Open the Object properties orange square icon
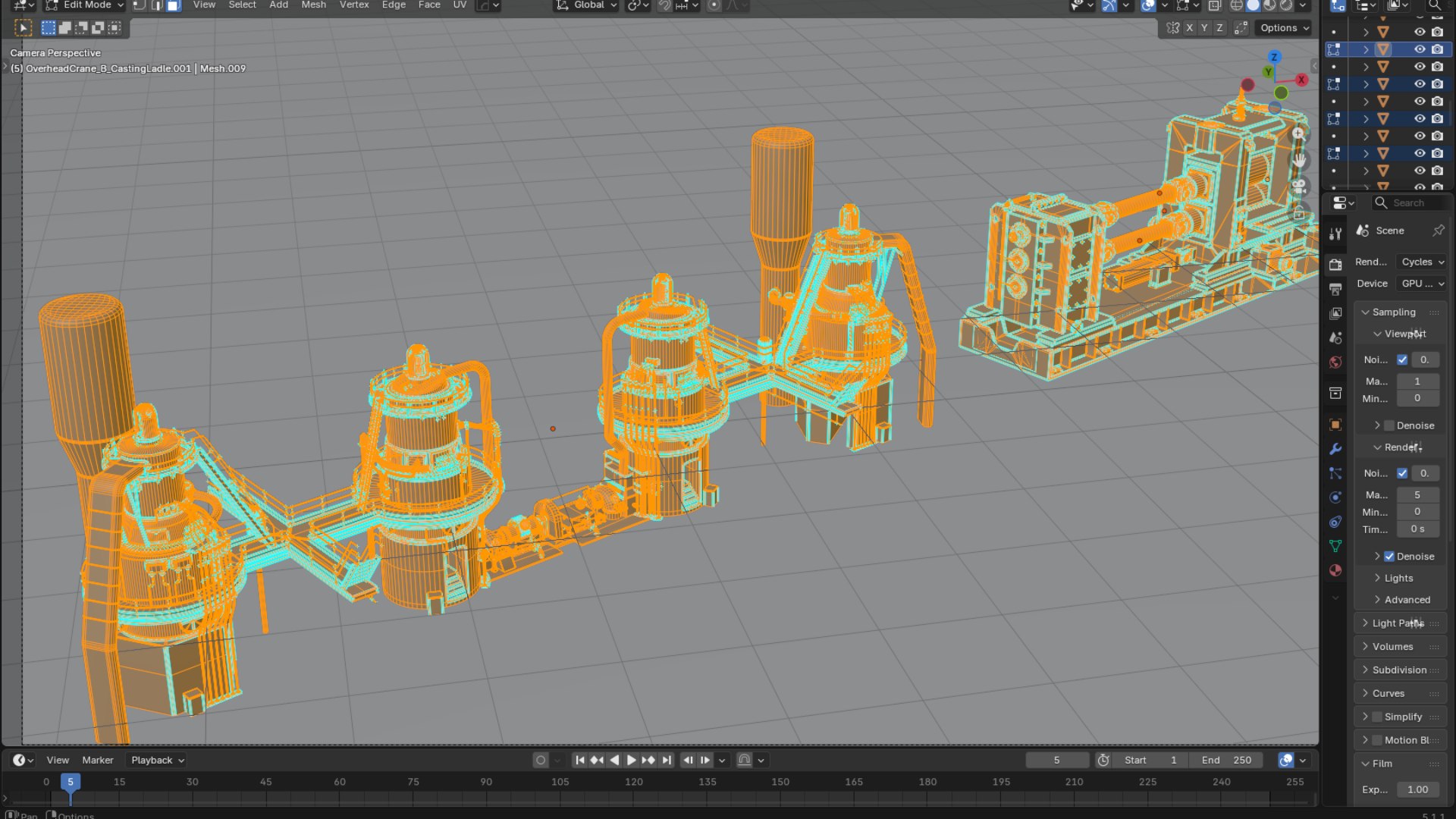1456x819 pixels. click(1335, 425)
